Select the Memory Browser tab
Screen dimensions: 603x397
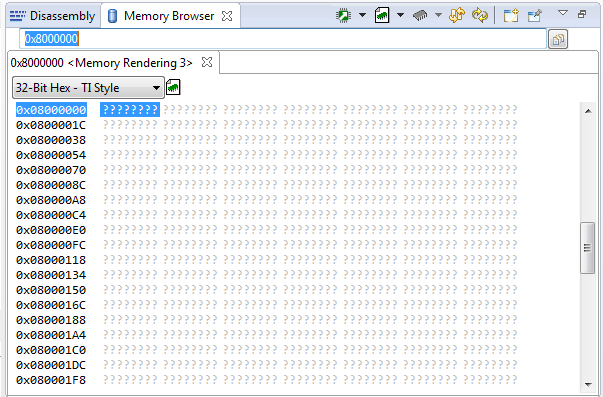tap(169, 16)
